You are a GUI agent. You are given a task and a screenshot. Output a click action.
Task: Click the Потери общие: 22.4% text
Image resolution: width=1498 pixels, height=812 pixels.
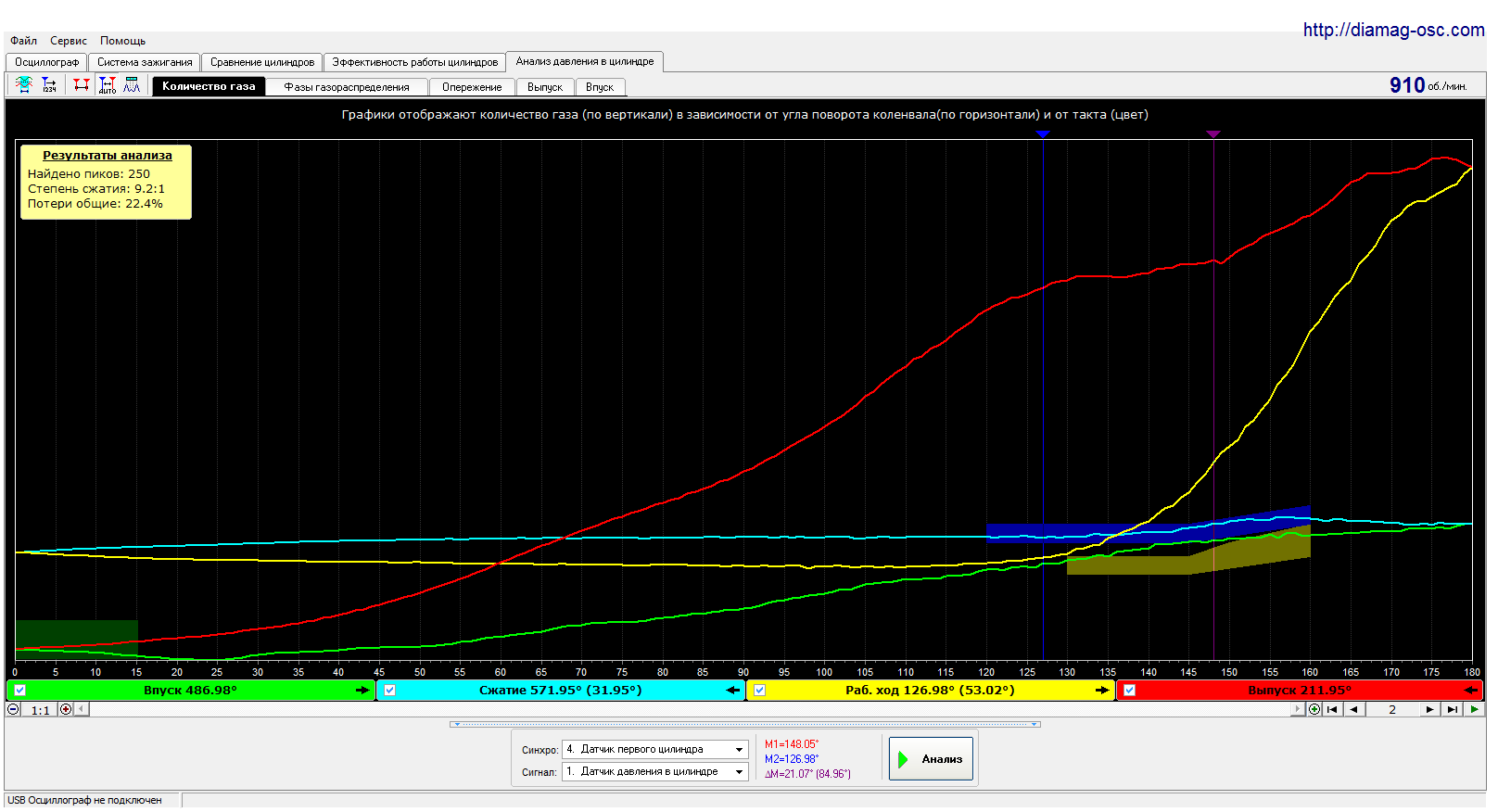pos(95,203)
